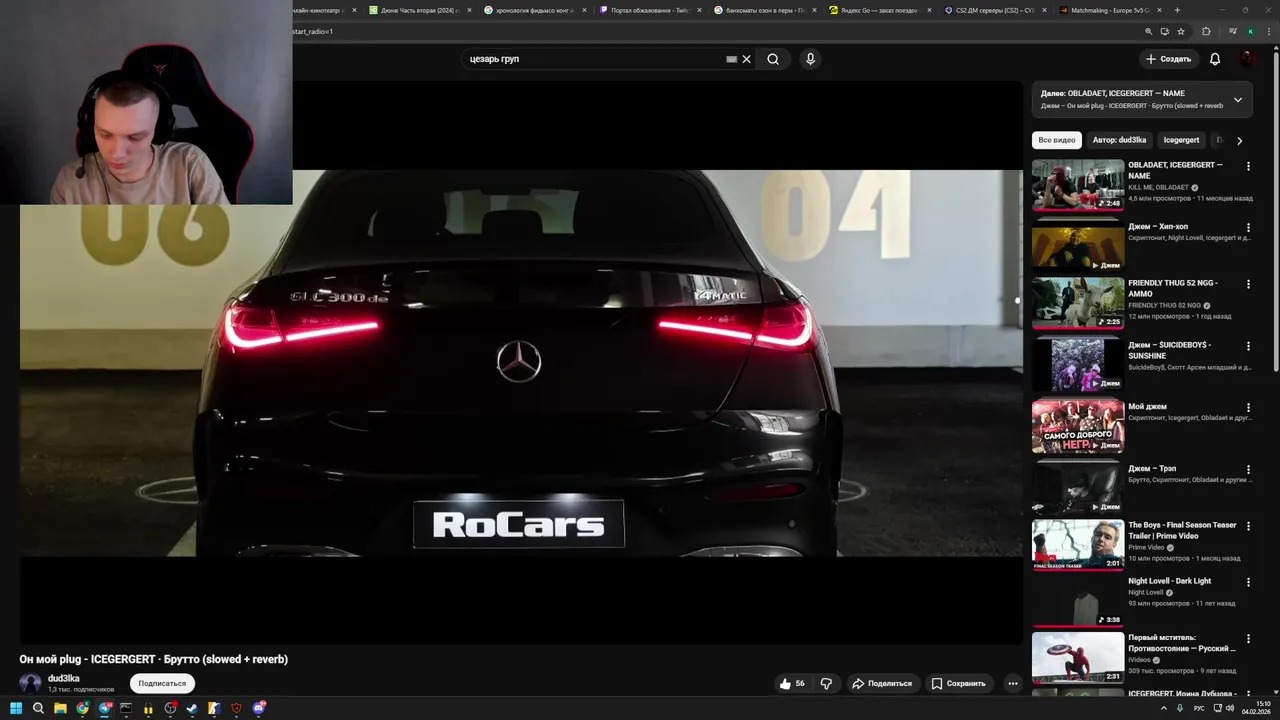Open the taskbar clock showing 15:10

(x=1256, y=708)
